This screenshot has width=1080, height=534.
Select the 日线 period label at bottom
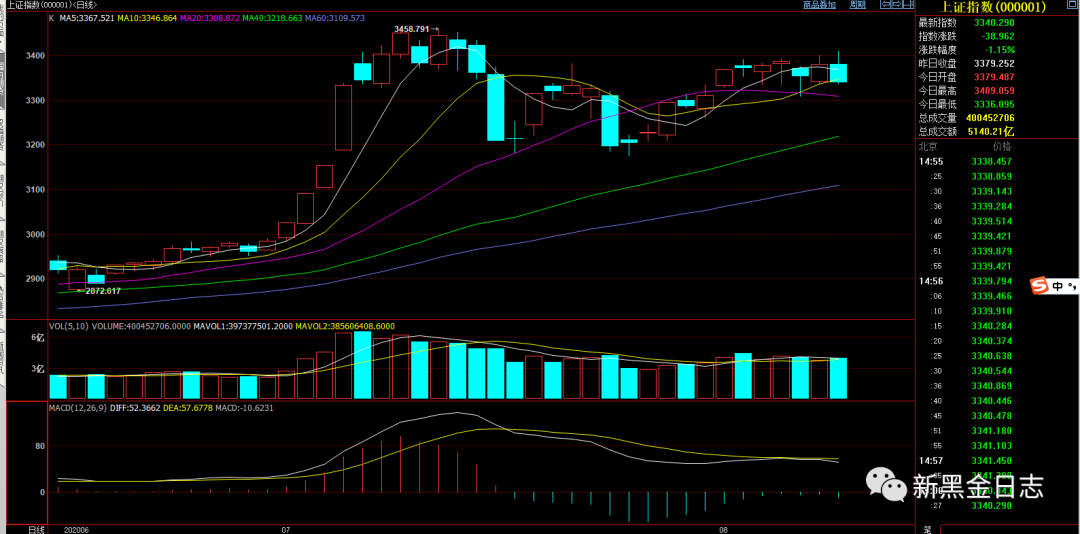(36, 529)
